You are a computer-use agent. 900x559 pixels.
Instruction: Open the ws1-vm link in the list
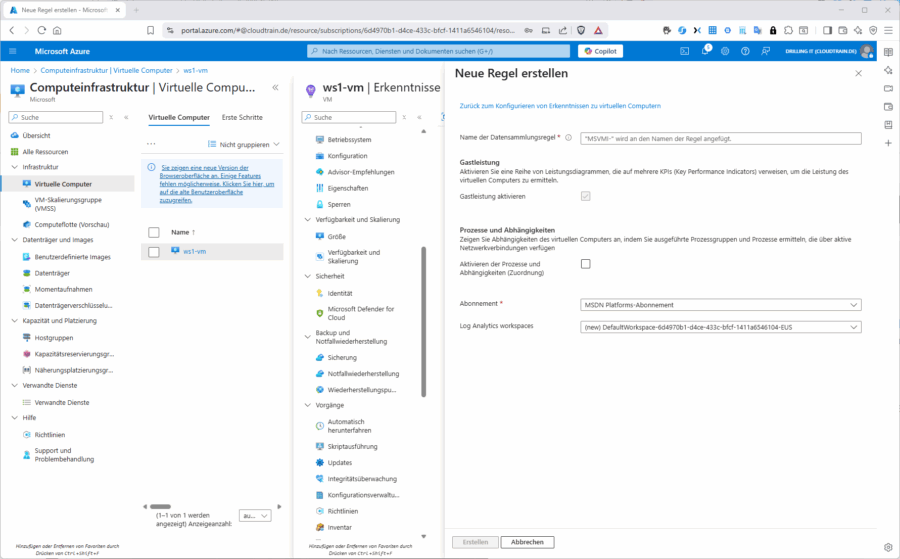195,251
